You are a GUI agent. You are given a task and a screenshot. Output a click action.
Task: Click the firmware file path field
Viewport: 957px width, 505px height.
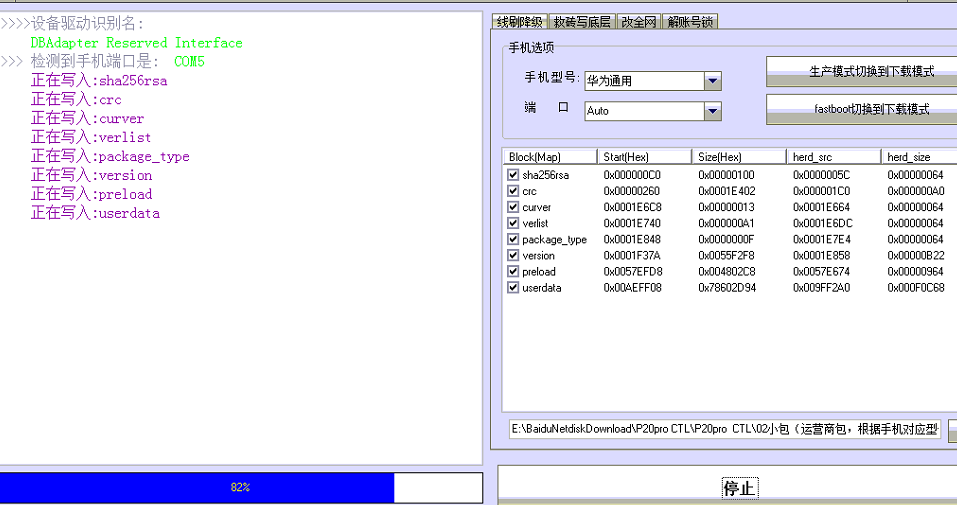[x=724, y=429]
